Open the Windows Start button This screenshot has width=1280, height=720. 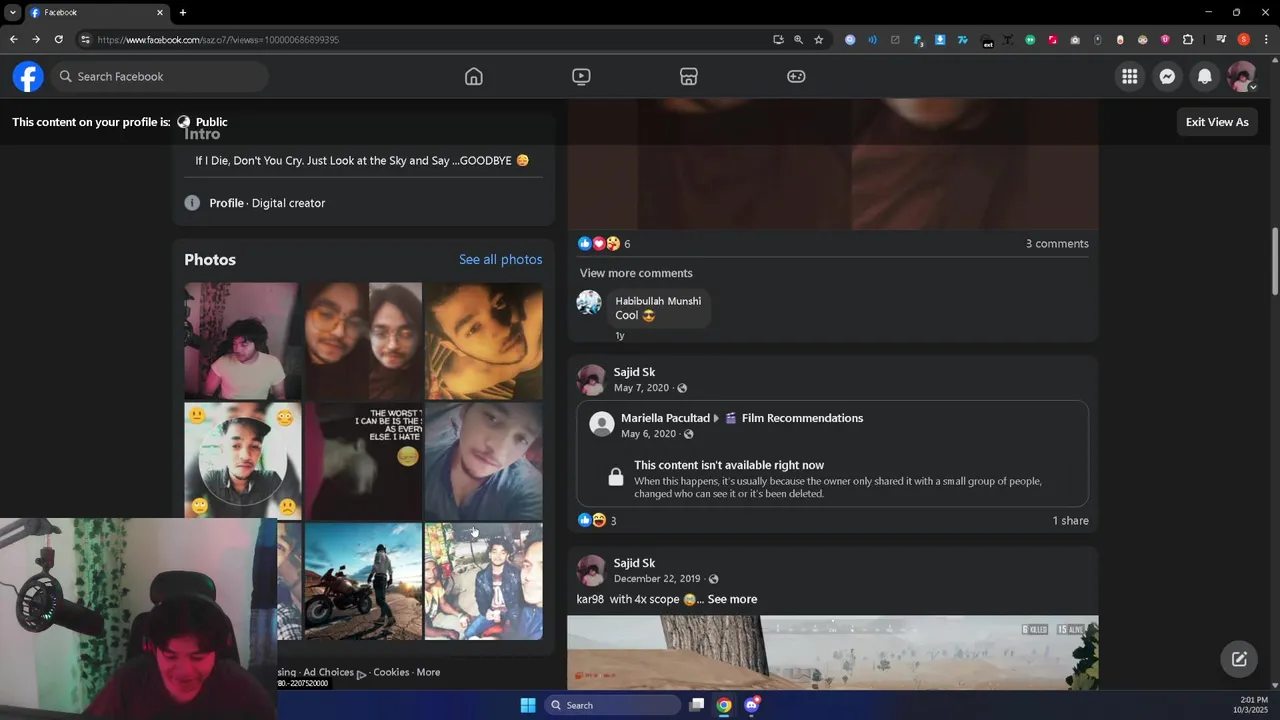(x=528, y=705)
